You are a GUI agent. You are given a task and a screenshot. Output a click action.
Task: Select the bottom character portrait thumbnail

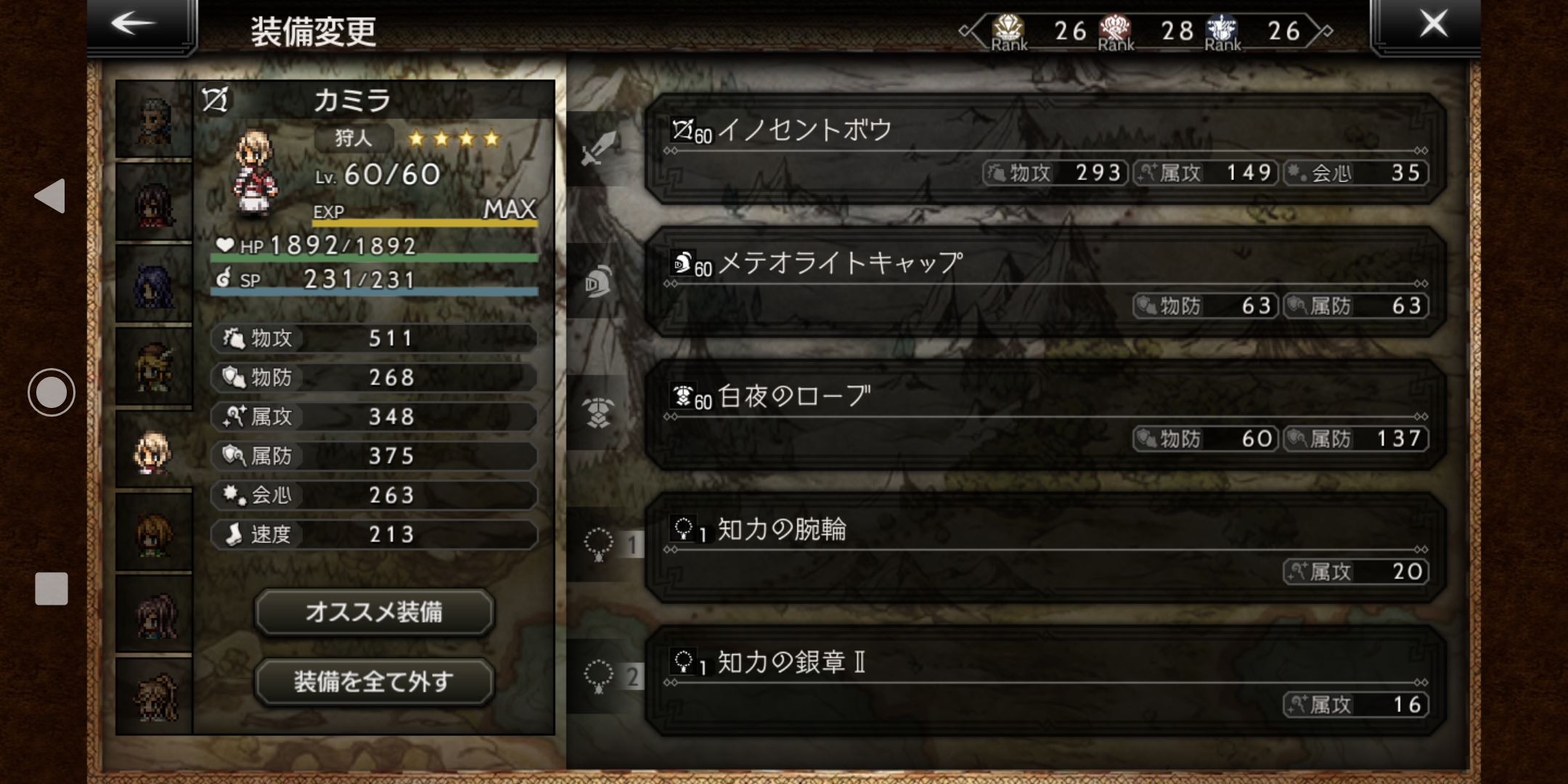[154, 697]
